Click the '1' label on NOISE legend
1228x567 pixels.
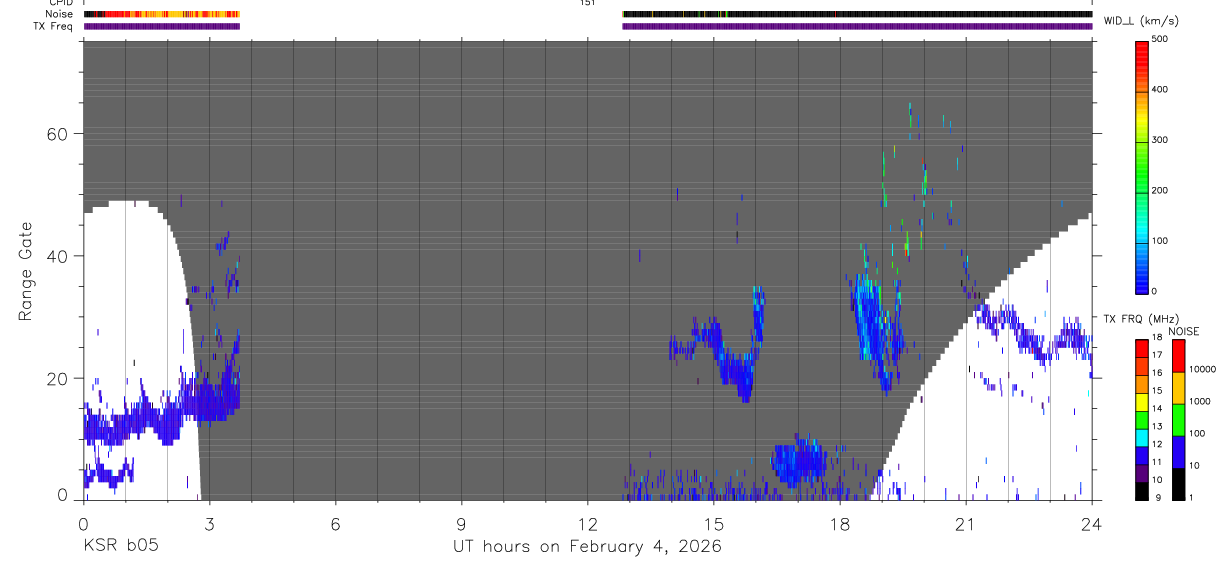[x=1192, y=497]
